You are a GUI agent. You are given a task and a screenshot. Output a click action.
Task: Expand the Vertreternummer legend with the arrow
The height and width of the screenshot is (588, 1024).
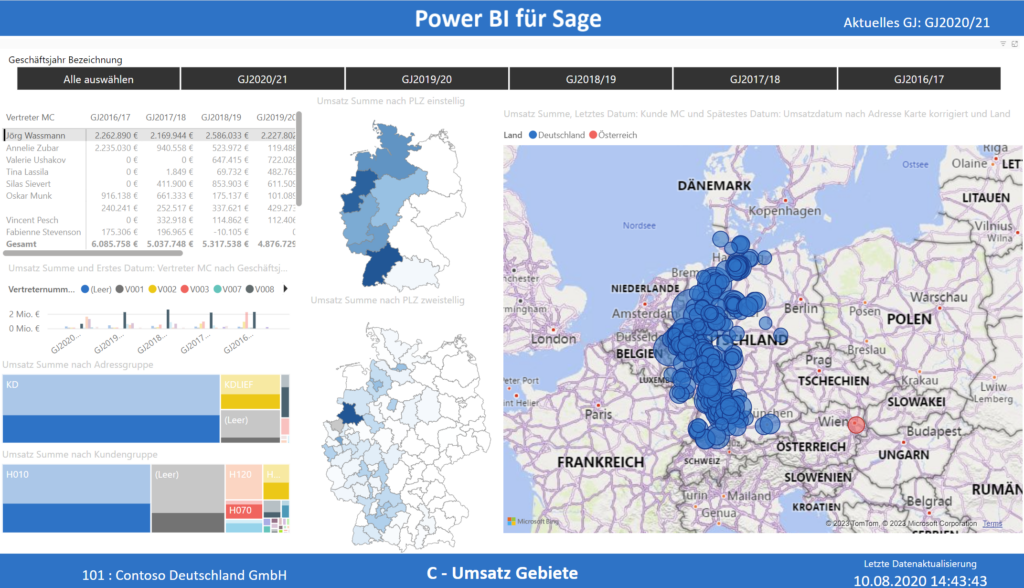(287, 290)
